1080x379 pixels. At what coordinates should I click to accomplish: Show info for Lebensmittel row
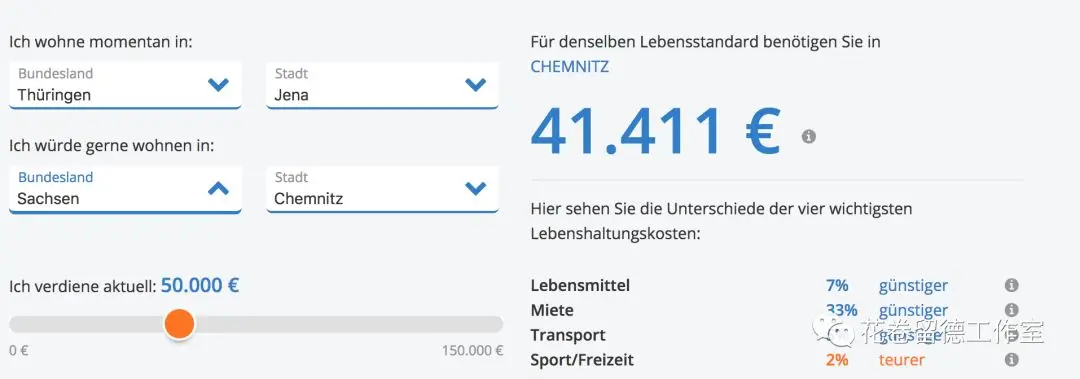(x=1011, y=285)
